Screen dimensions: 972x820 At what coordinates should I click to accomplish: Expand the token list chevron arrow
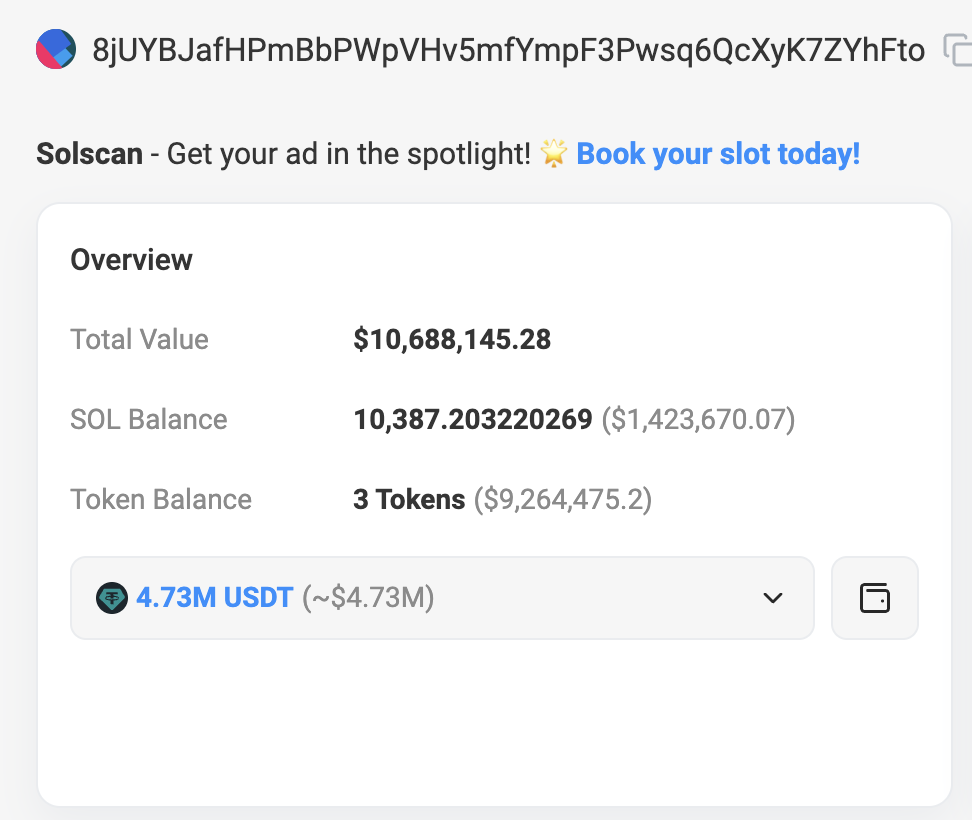pos(772,598)
